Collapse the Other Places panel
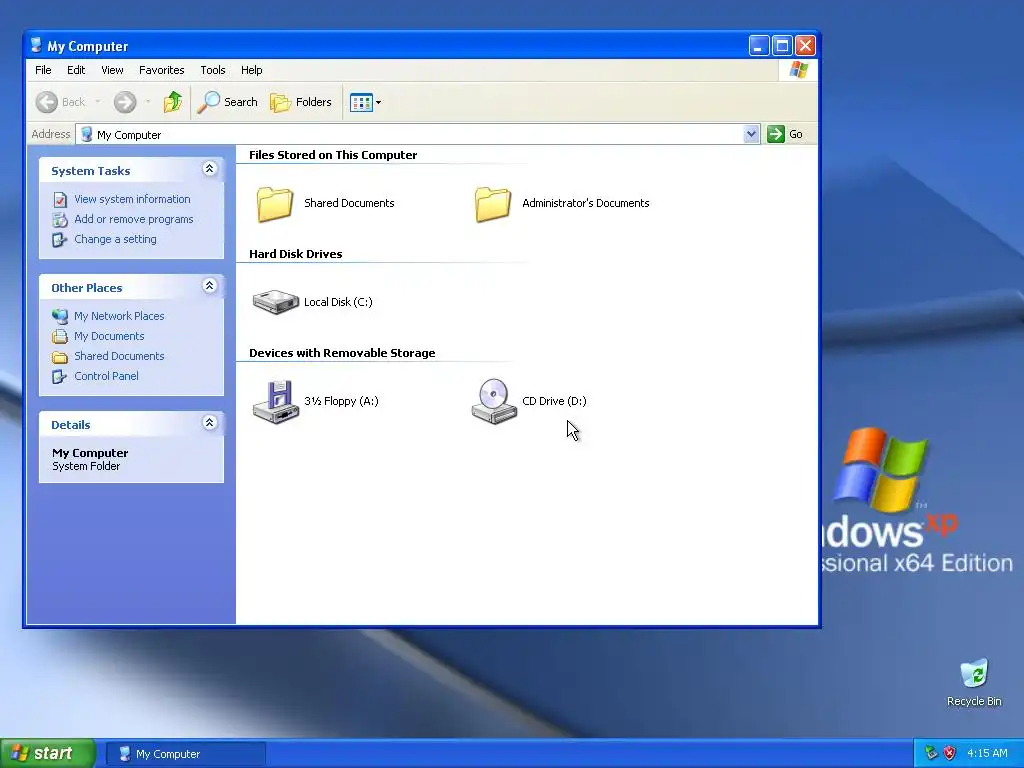Screen dimensions: 1024x768 click(210, 286)
